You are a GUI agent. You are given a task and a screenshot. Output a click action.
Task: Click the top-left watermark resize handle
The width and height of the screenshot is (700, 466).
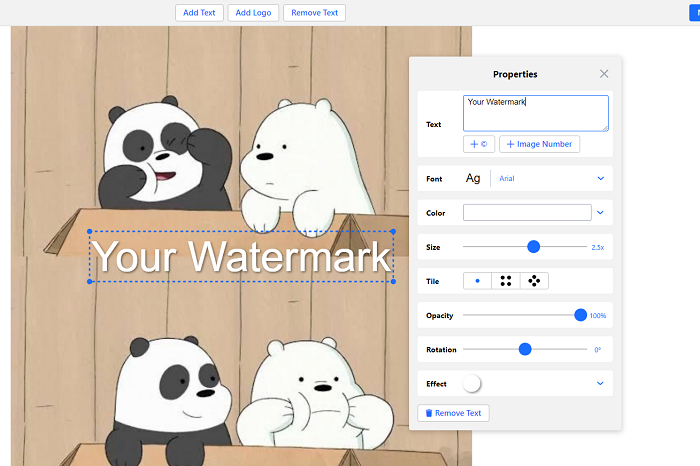[90, 231]
